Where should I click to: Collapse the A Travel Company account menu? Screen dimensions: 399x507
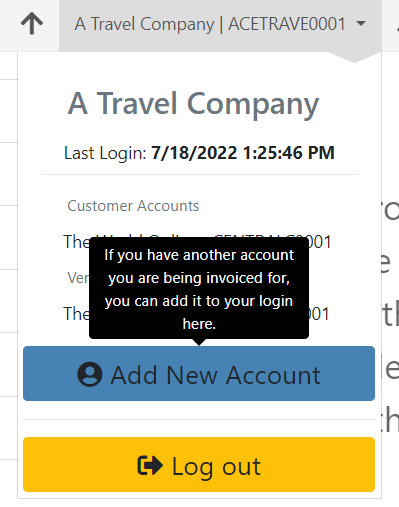[220, 26]
